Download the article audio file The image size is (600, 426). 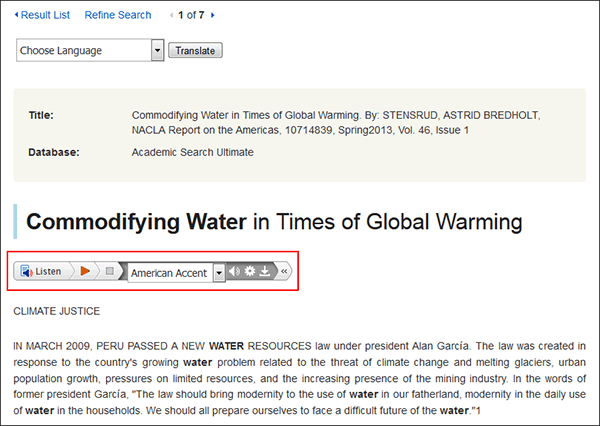coord(265,271)
